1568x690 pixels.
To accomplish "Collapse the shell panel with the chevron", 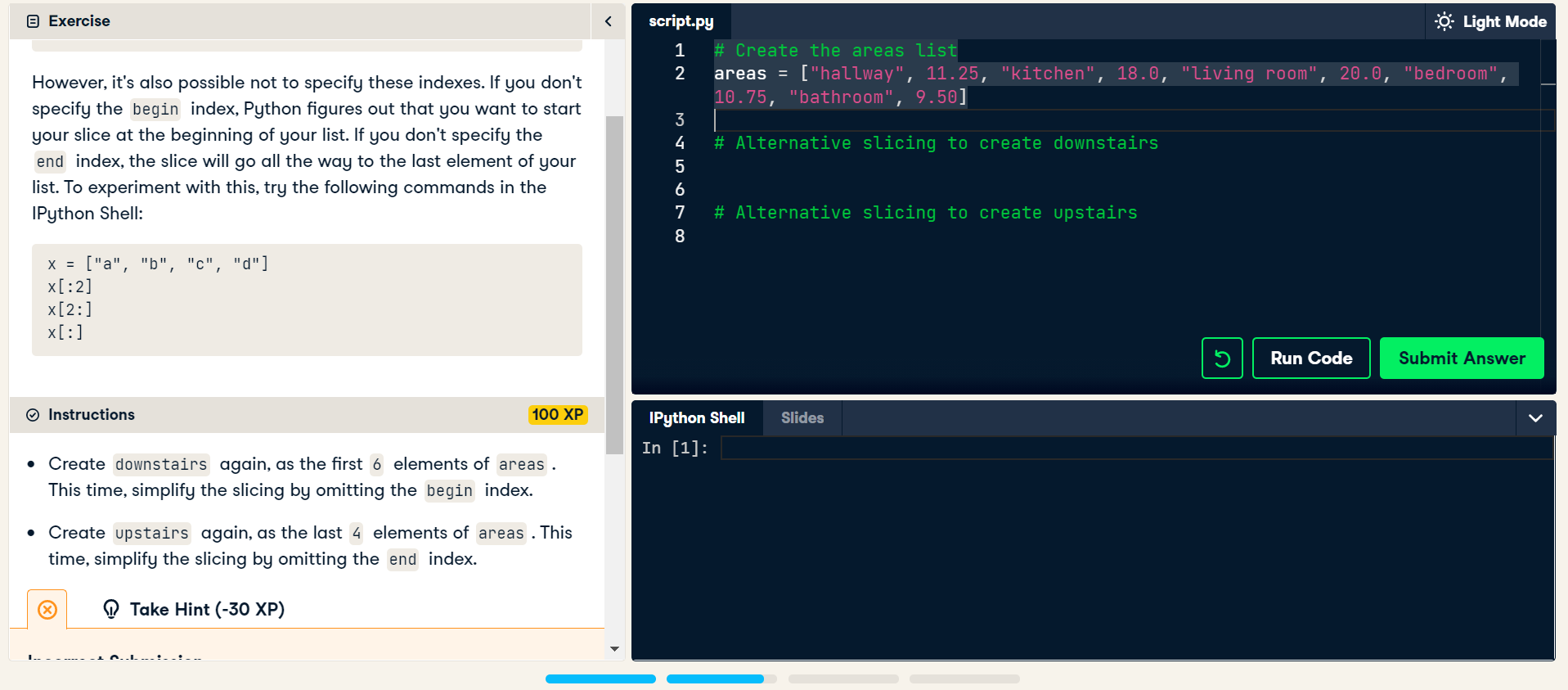I will [1535, 417].
